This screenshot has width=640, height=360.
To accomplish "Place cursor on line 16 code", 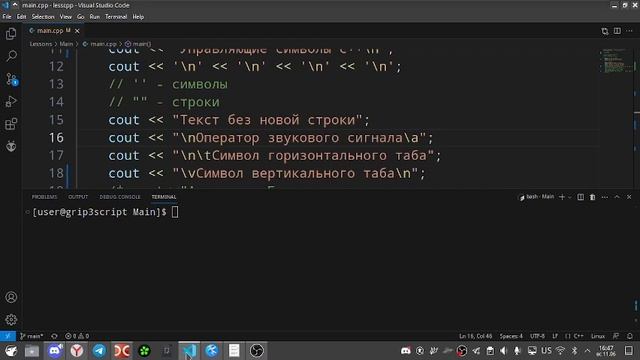I will tap(270, 138).
